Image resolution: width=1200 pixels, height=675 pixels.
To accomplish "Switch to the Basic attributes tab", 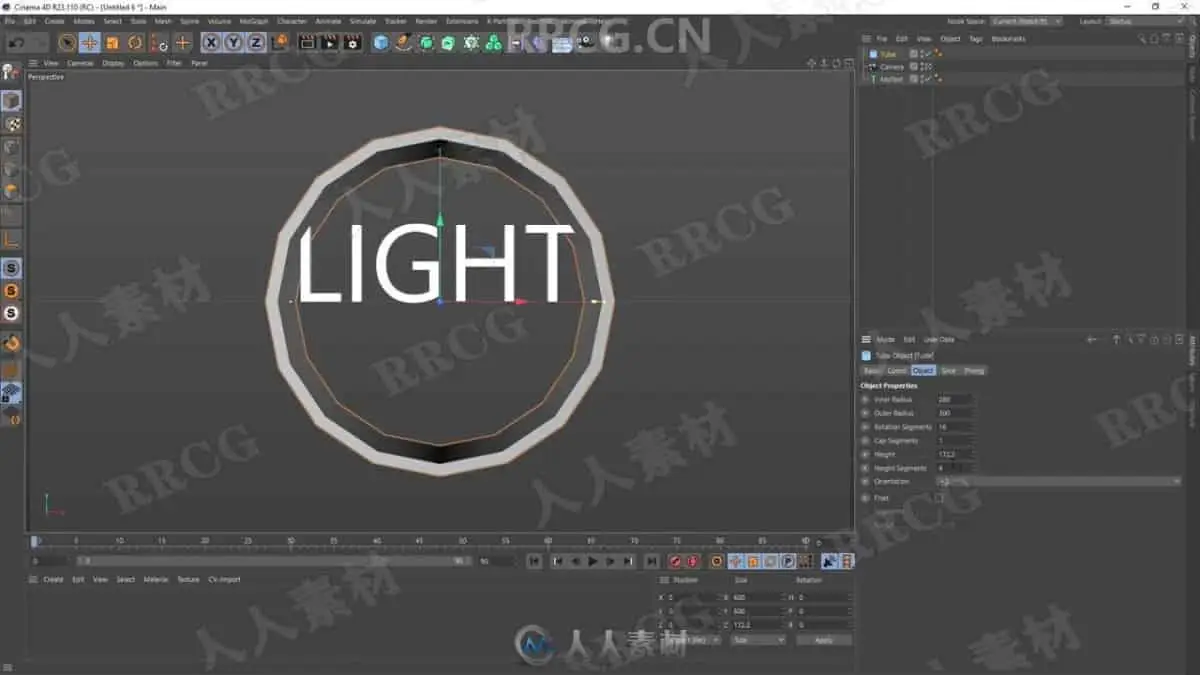I will pyautogui.click(x=871, y=370).
